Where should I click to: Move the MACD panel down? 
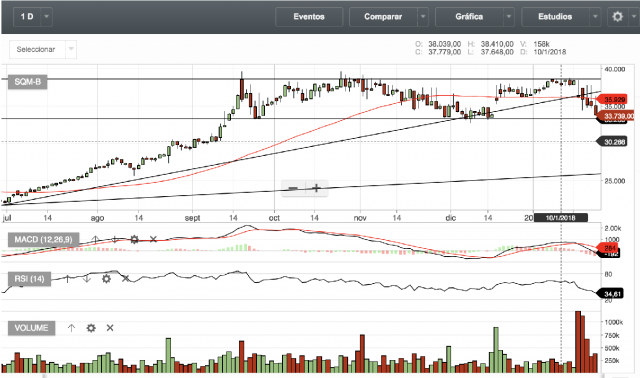click(x=115, y=240)
